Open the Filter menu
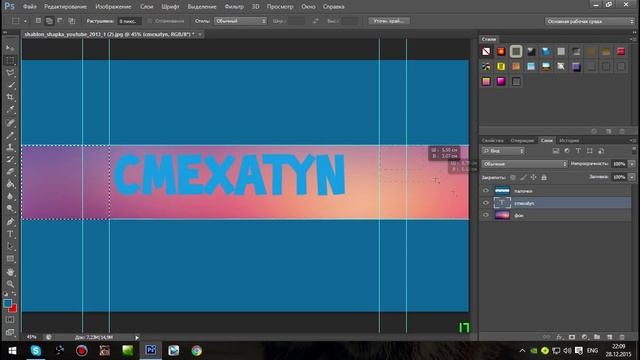The width and height of the screenshot is (640, 360). click(234, 7)
